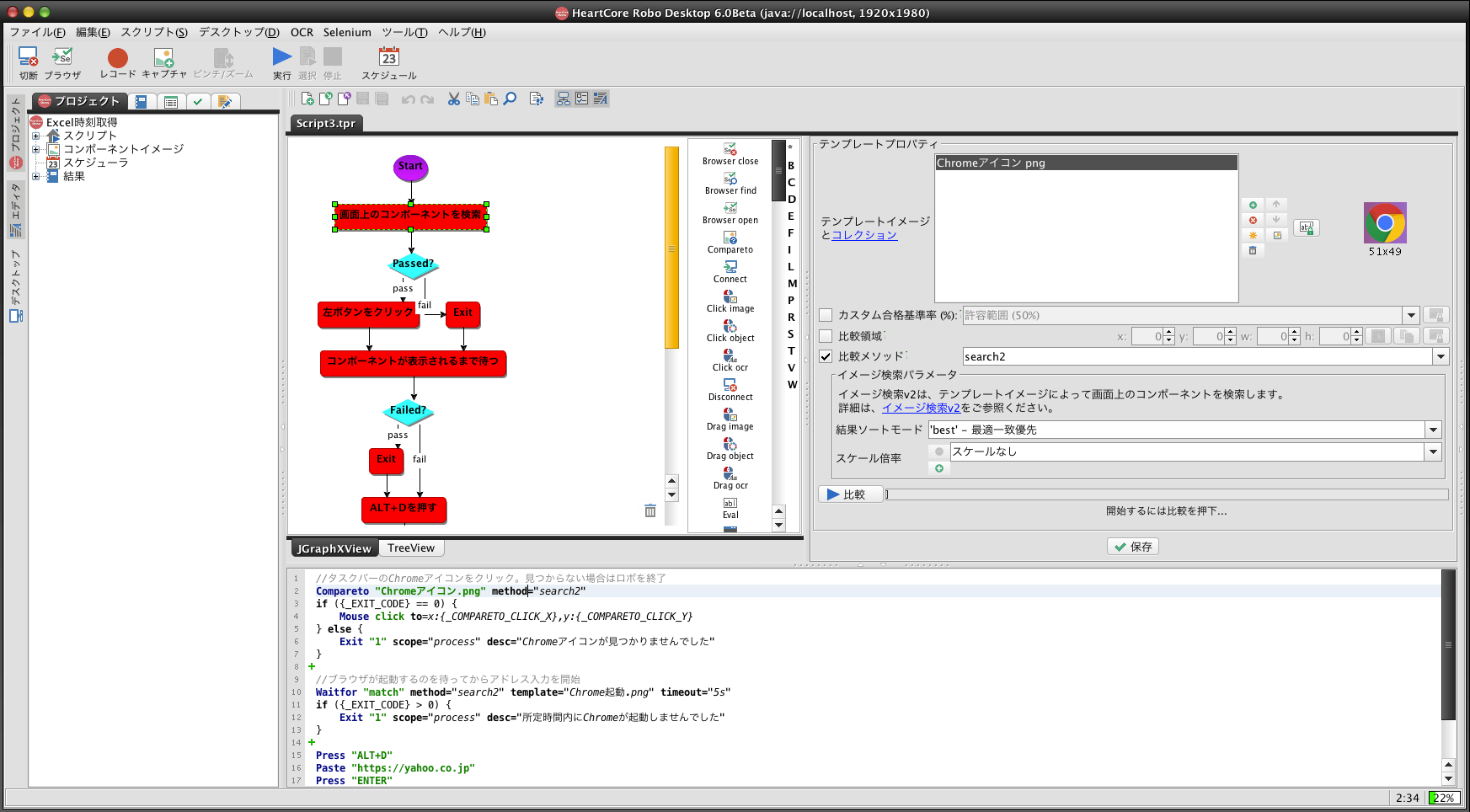Open スクリプト(S) menu
This screenshot has width=1470, height=812.
(x=154, y=32)
